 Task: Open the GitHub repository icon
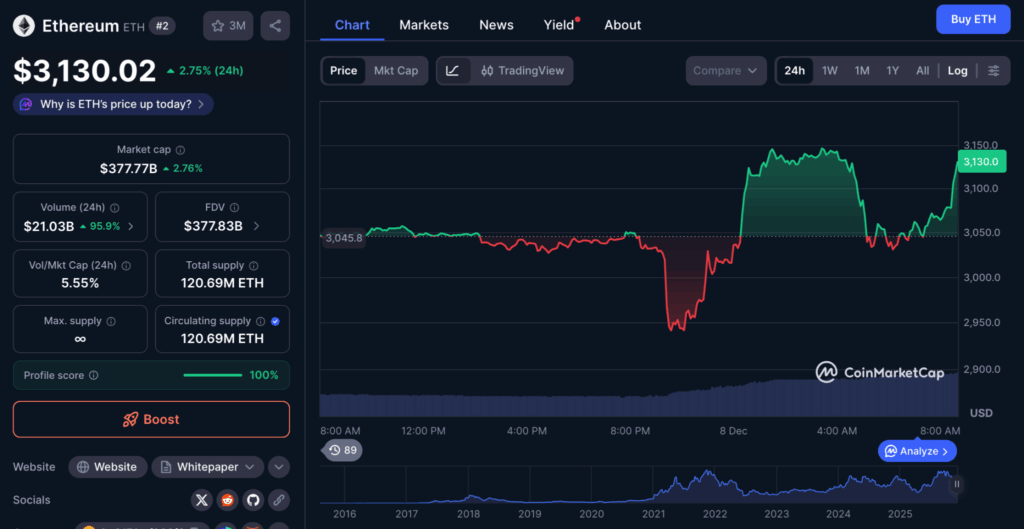click(x=253, y=500)
